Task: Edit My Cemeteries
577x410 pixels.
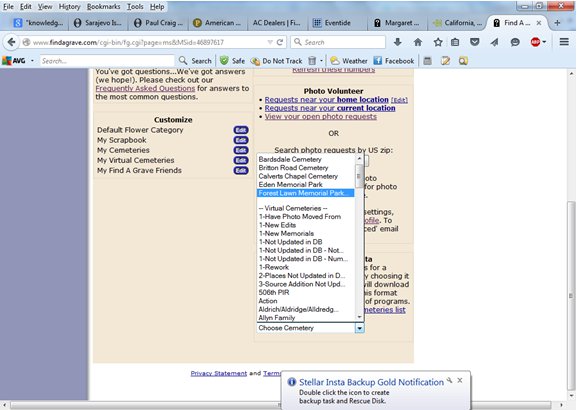Action: tap(241, 150)
